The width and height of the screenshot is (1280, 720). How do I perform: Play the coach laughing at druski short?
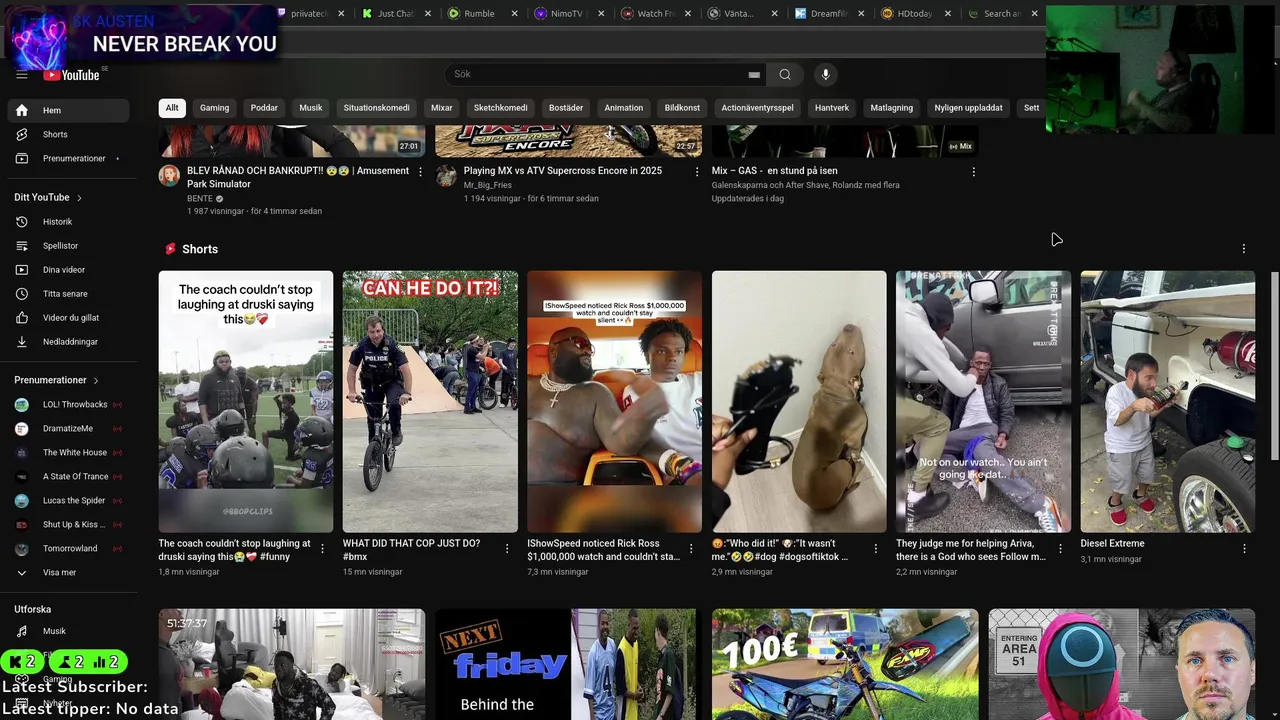[246, 401]
